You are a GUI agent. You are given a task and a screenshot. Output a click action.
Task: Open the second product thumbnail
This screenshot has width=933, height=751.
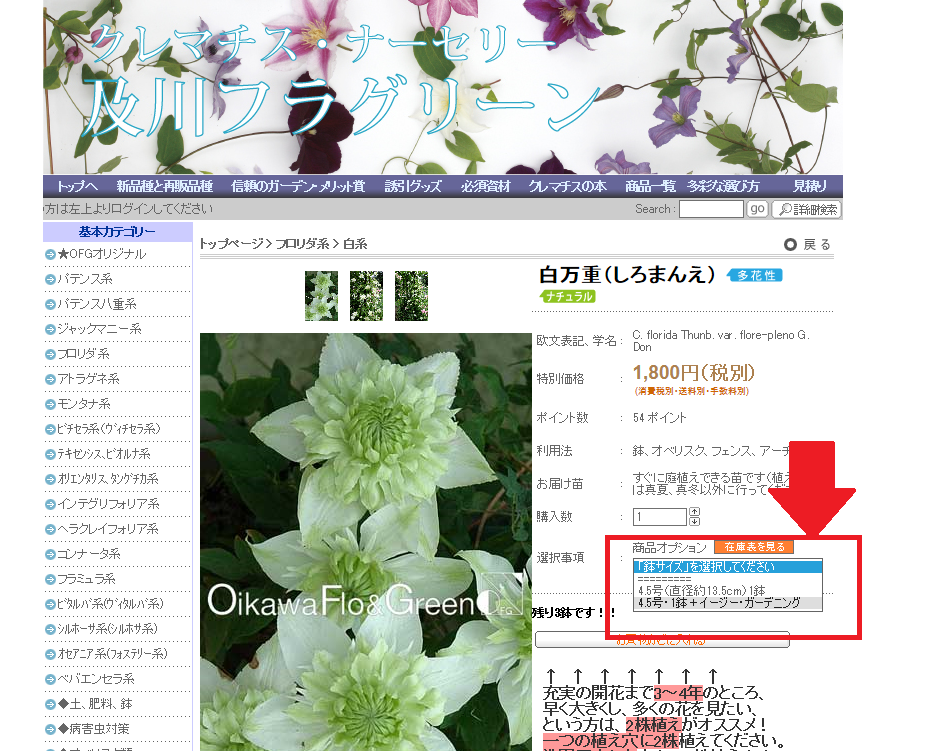click(x=367, y=296)
